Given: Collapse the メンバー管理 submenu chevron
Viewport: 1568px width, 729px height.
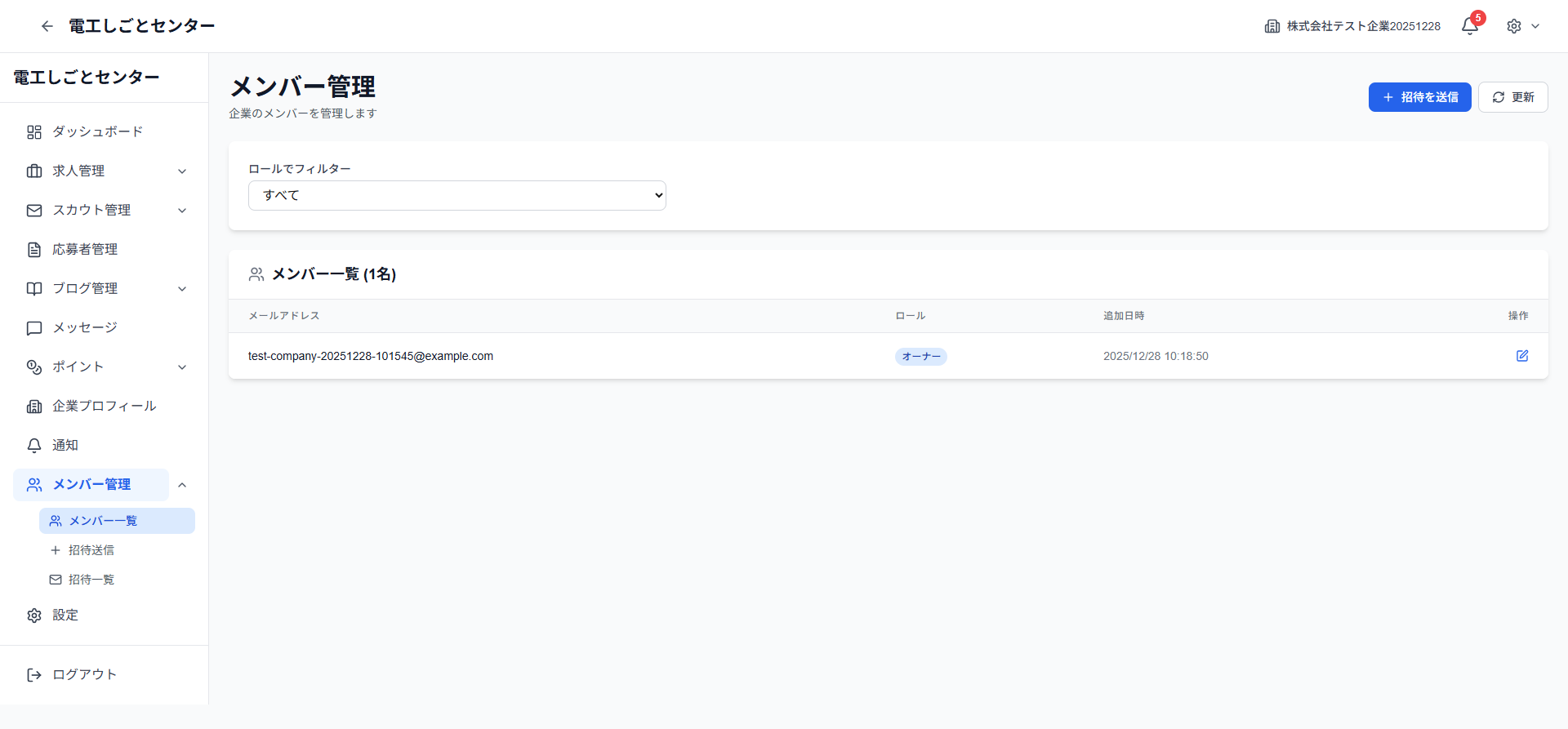Looking at the screenshot, I should pos(182,485).
